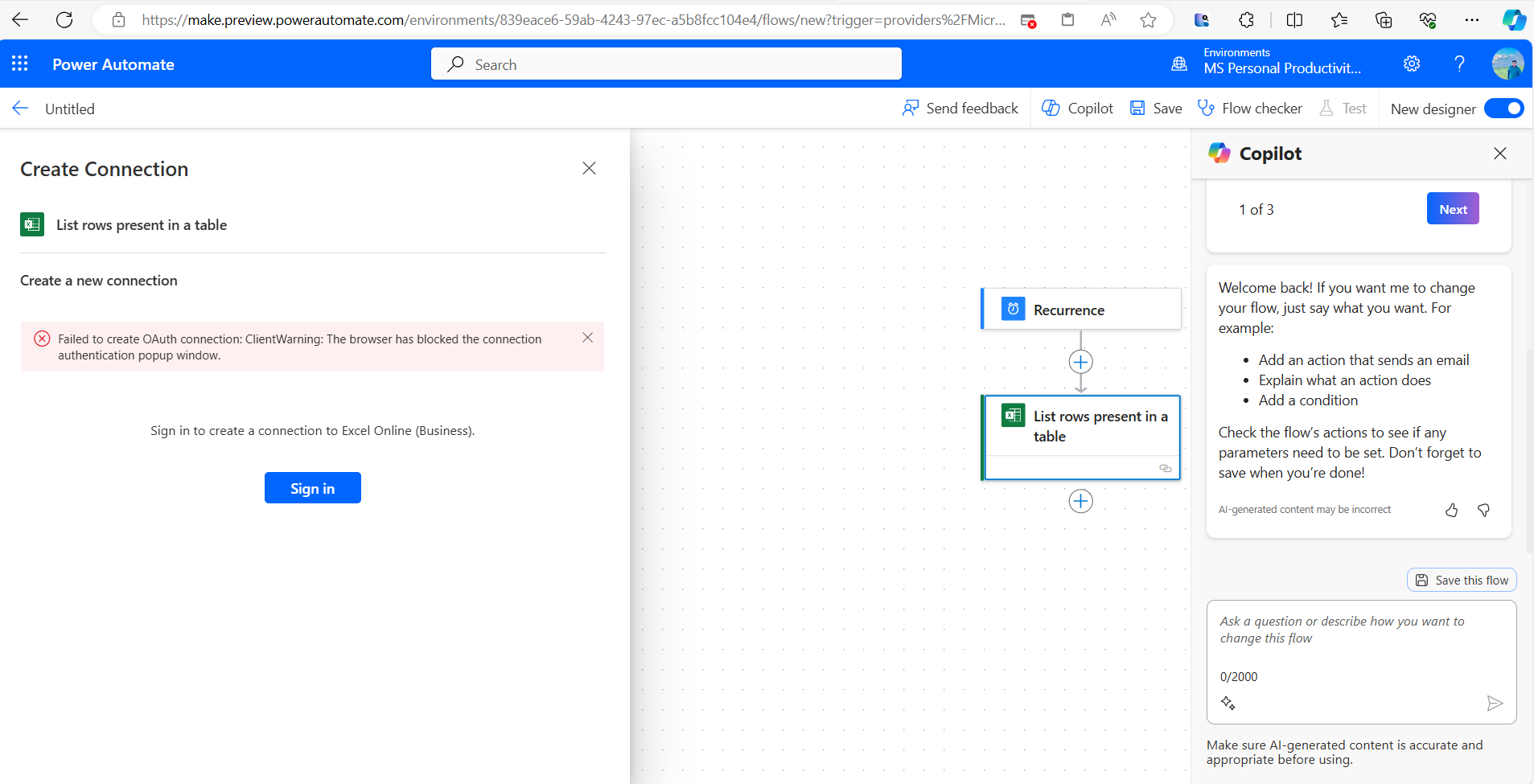Give thumbs up to Copilot response
The height and width of the screenshot is (784, 1534).
[x=1451, y=510]
